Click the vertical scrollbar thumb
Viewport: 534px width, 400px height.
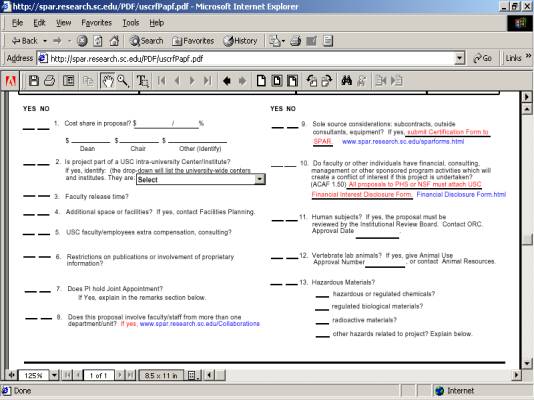pyautogui.click(x=527, y=240)
